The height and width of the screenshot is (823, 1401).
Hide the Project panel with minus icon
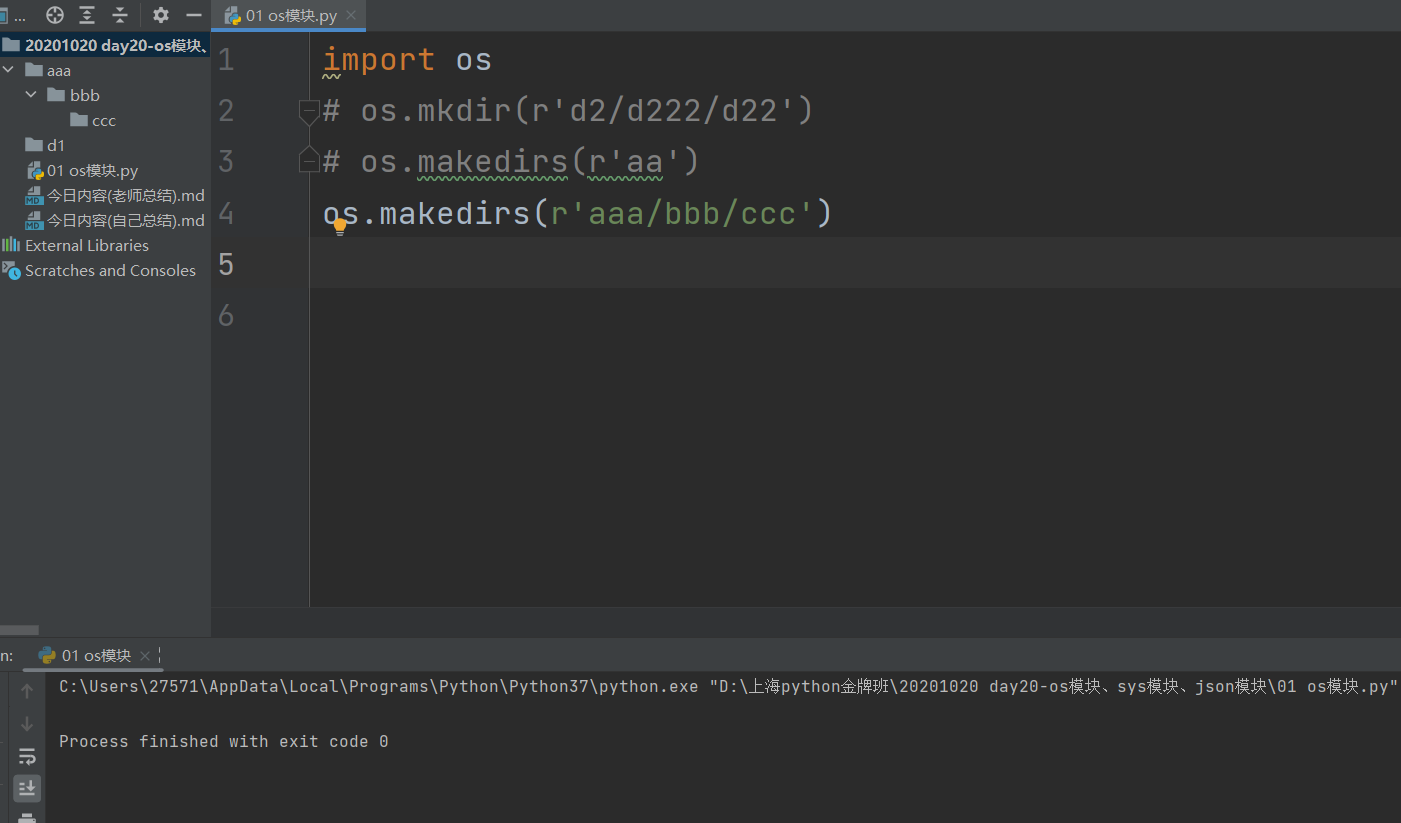point(194,15)
